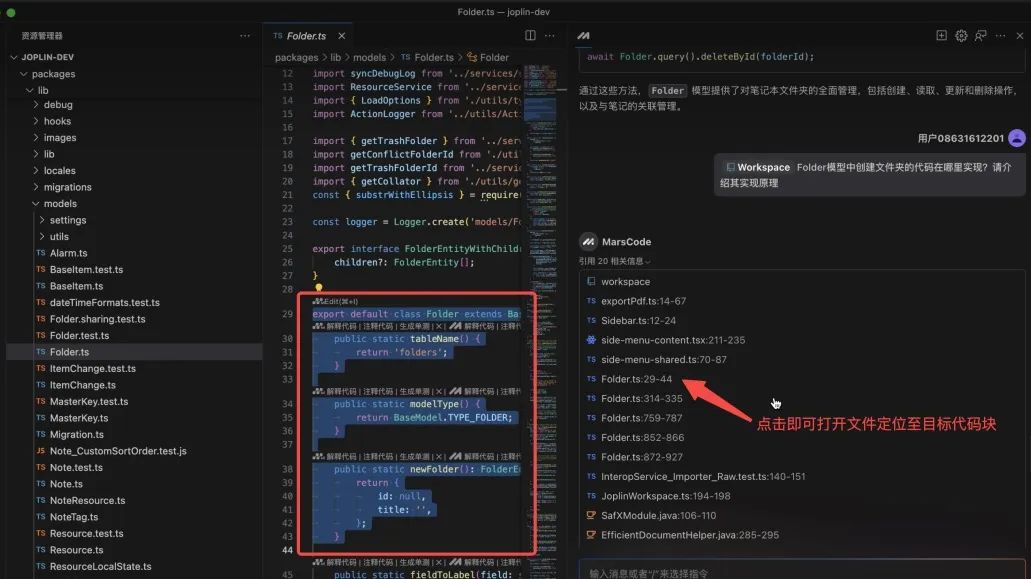The height and width of the screenshot is (579, 1031).
Task: Click packages breadcrumb segment
Action: (x=297, y=57)
